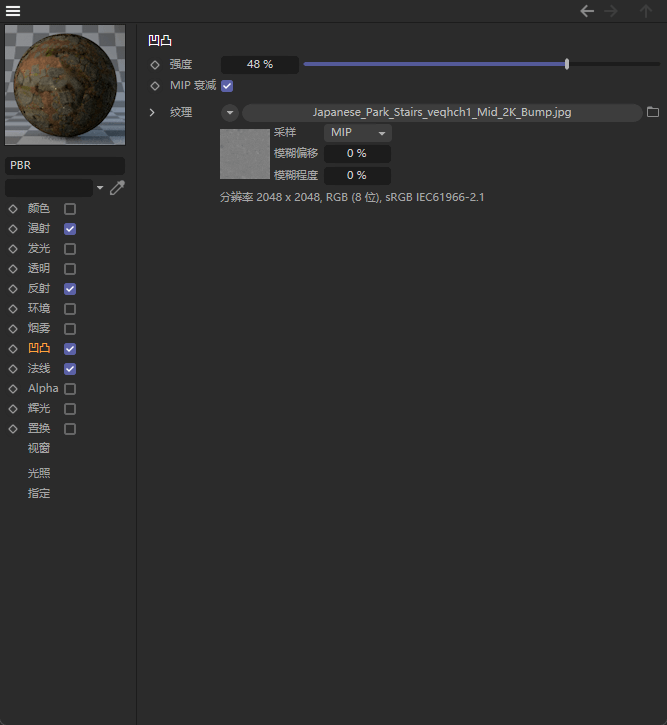Uncheck the 凹凸 channel checkbox
Viewport: 667px width, 725px height.
point(70,349)
